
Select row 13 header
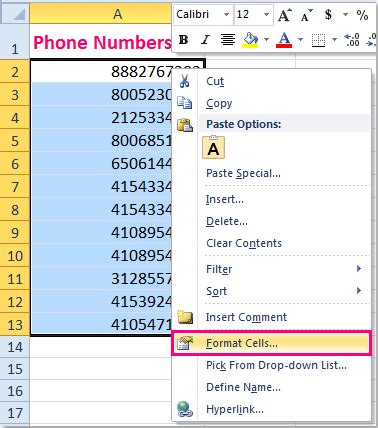[15, 325]
